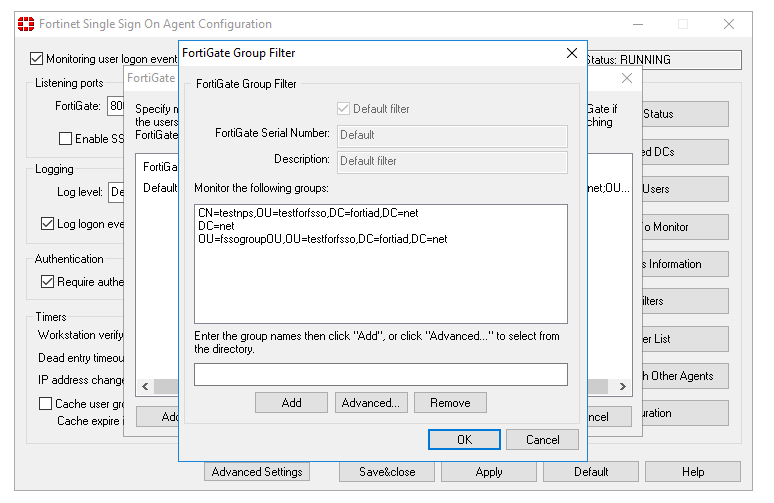
Task: Open Help in main window
Action: 693,472
